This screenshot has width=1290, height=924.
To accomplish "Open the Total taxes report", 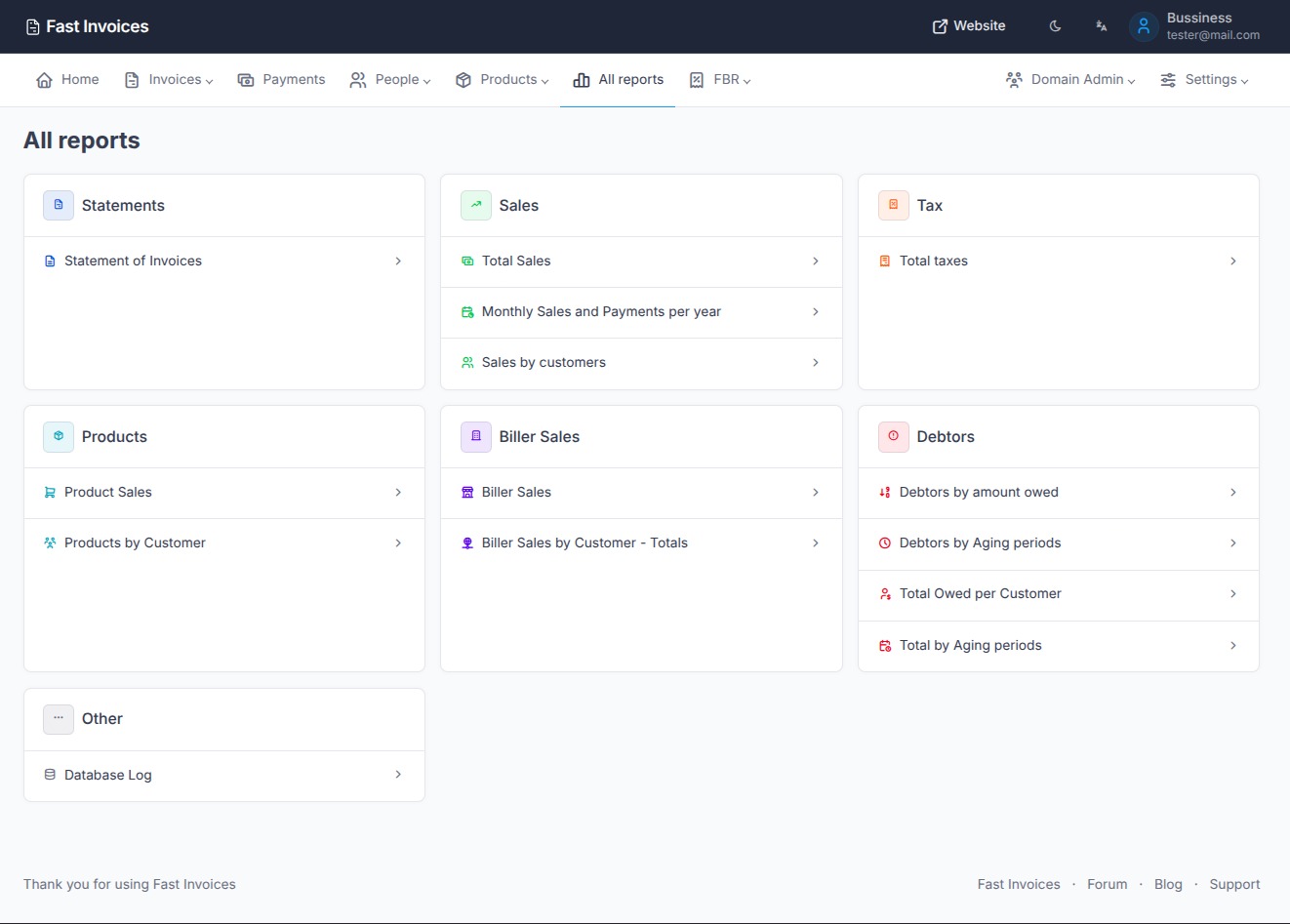I will pyautogui.click(x=1059, y=261).
